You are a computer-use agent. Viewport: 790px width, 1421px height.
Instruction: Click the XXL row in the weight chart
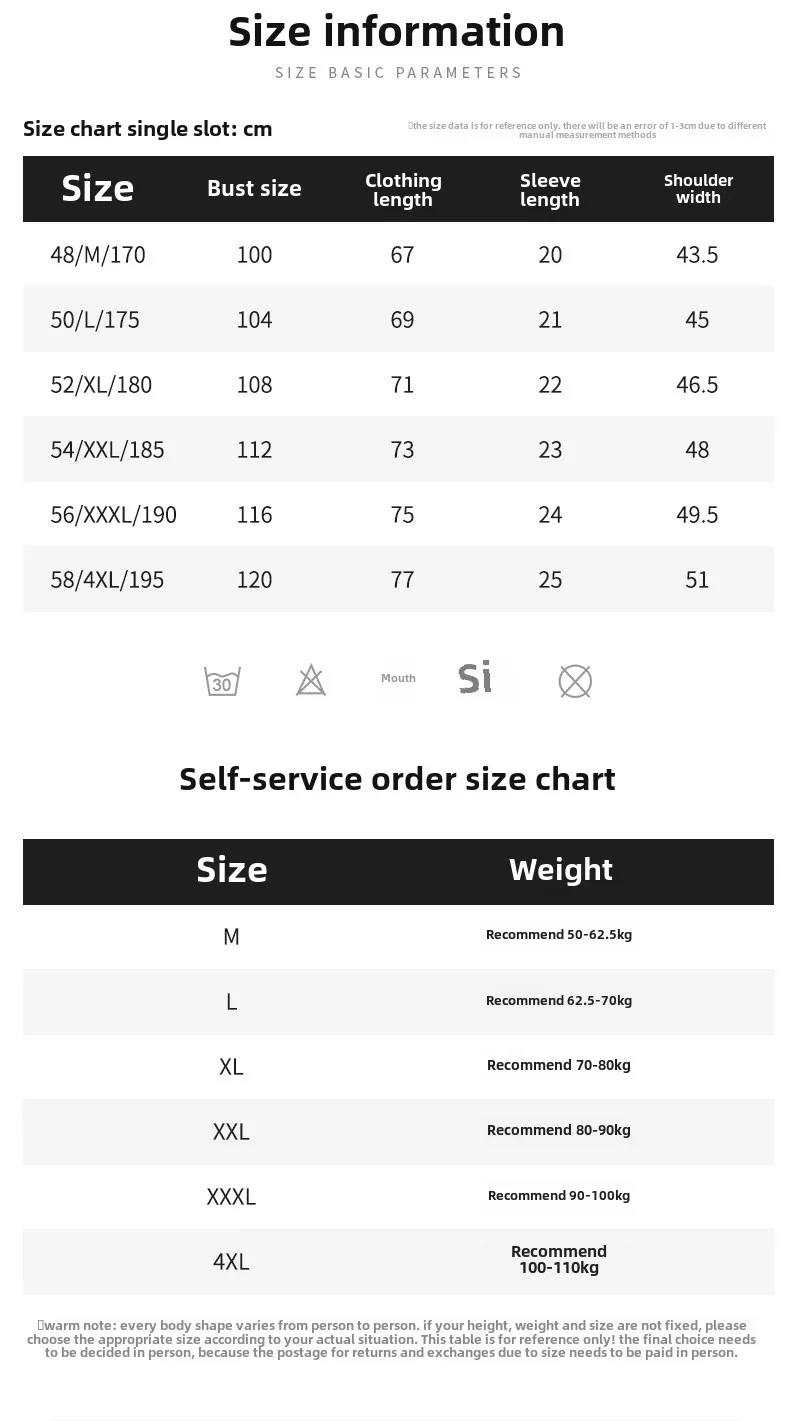point(231,1132)
